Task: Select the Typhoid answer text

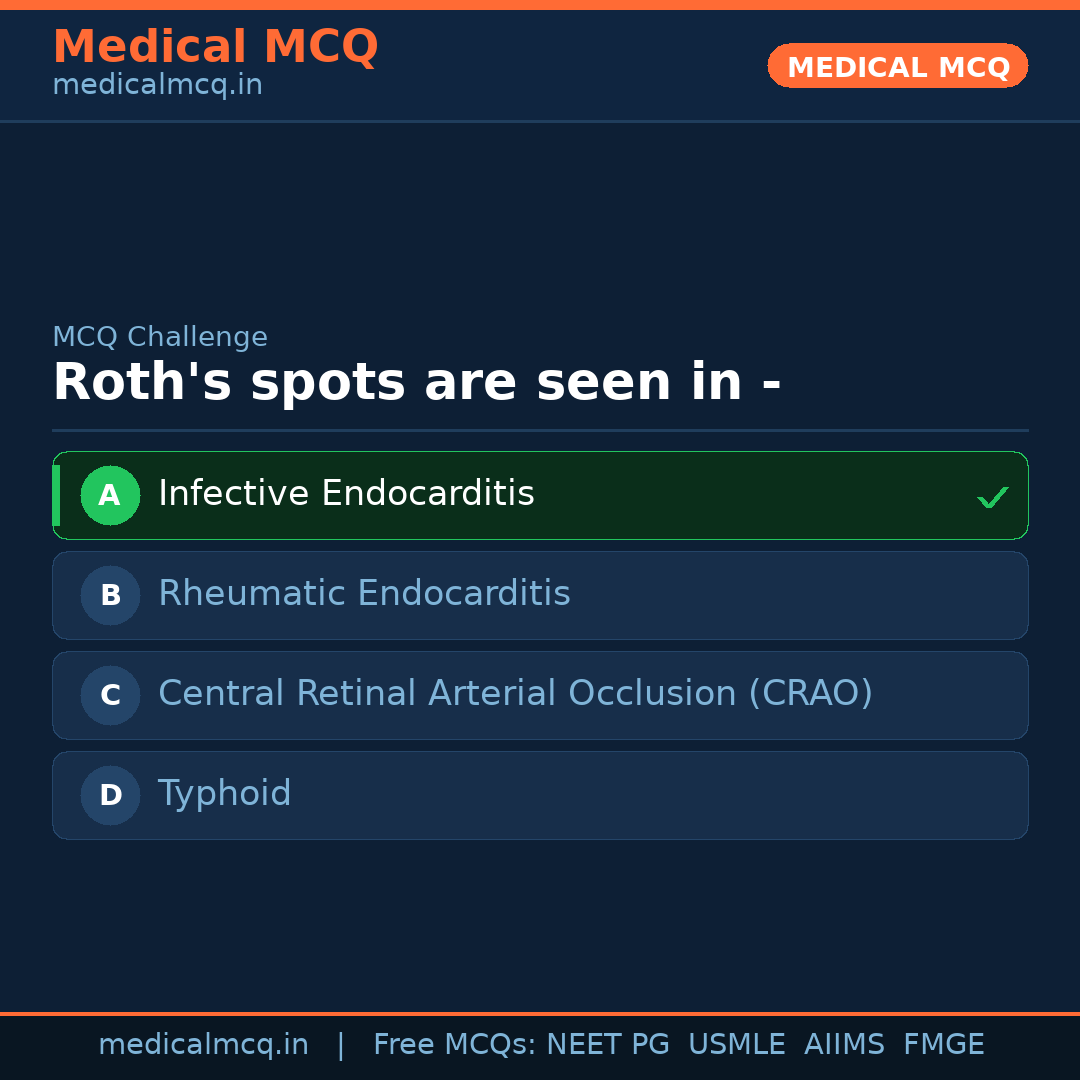Action: pyautogui.click(x=225, y=794)
